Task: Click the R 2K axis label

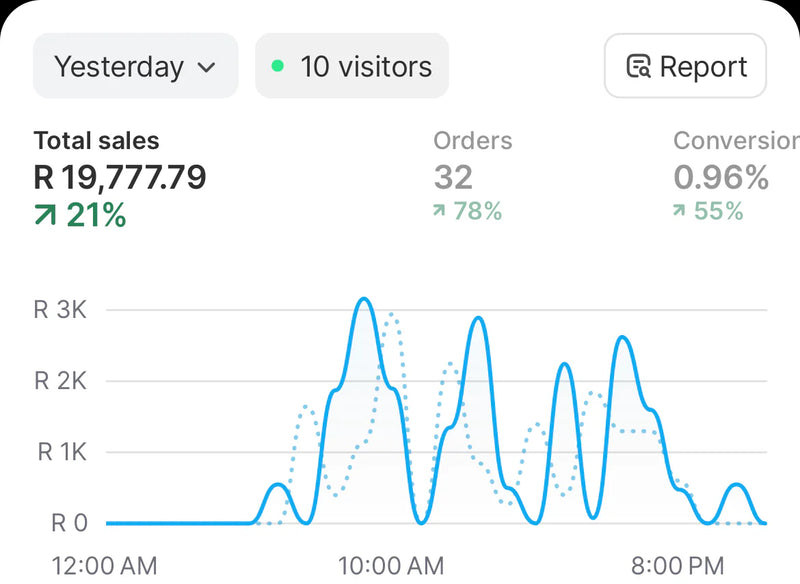Action: click(61, 381)
